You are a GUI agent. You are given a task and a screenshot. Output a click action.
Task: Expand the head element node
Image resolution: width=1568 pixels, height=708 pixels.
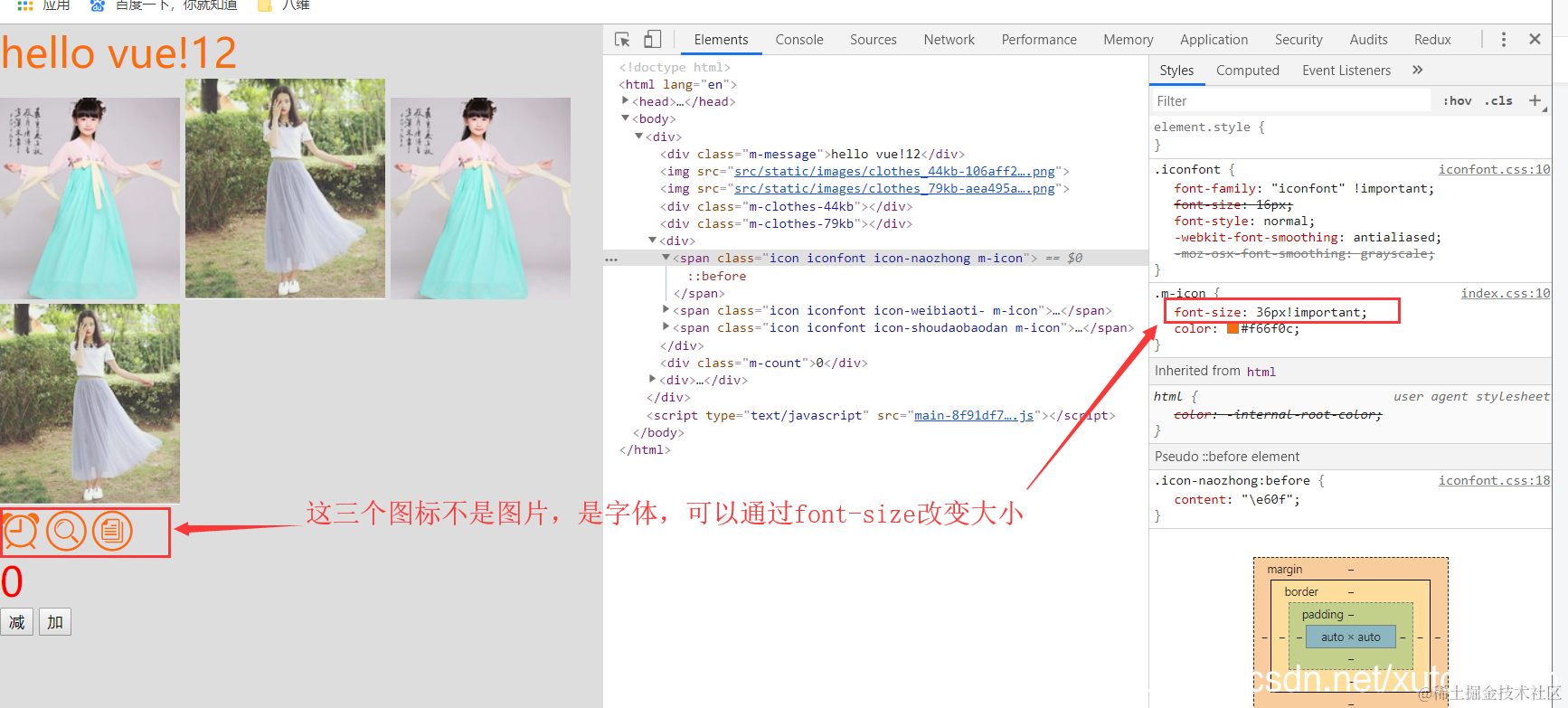(x=625, y=101)
